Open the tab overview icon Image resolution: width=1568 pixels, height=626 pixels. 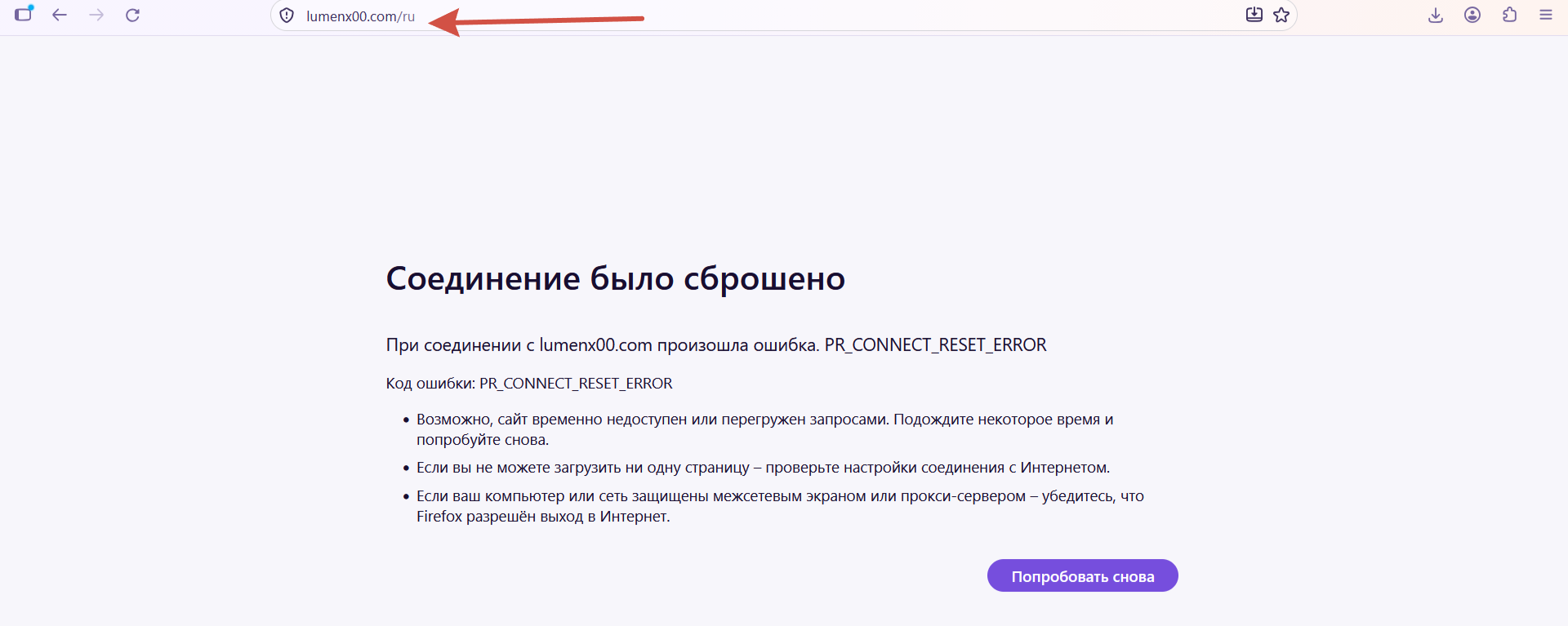click(x=24, y=14)
